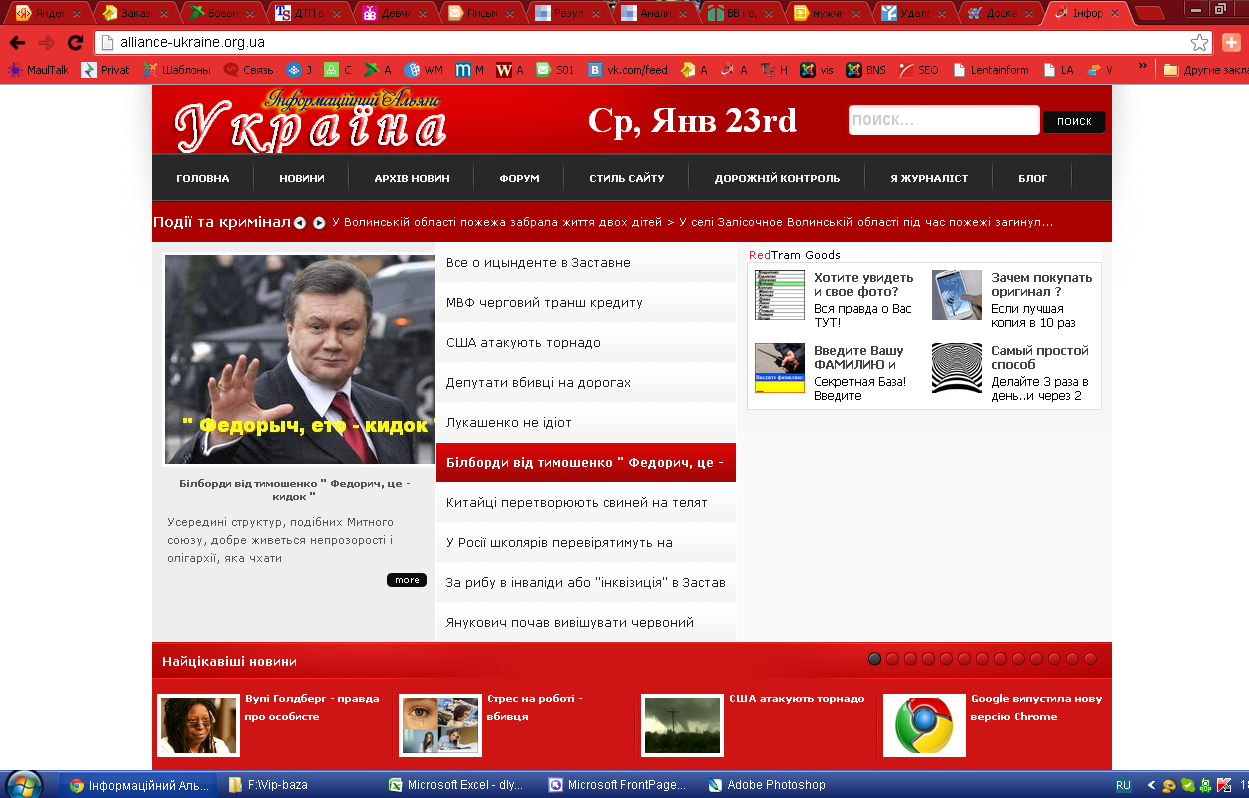This screenshot has height=798, width=1249.
Task: Select the first carousel dot under Найцікавіші новини
Action: (874, 658)
